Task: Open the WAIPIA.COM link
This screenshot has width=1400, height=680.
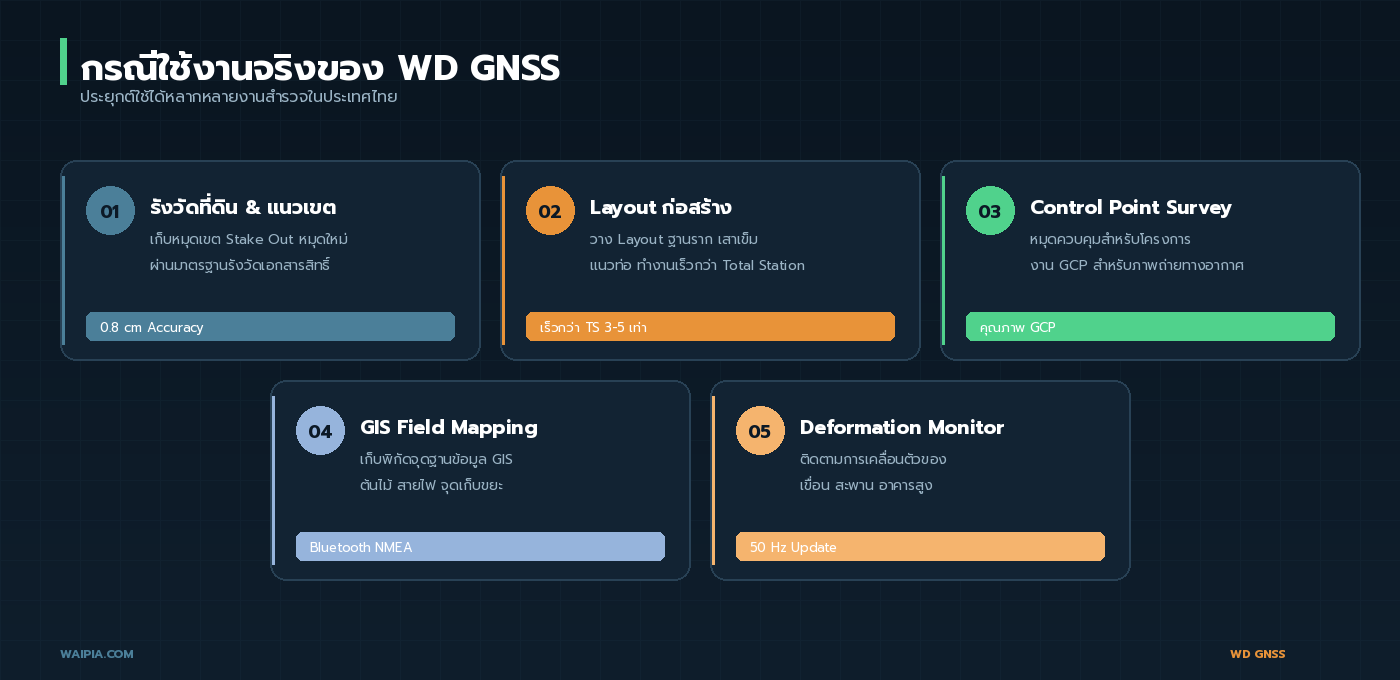Action: (x=97, y=654)
